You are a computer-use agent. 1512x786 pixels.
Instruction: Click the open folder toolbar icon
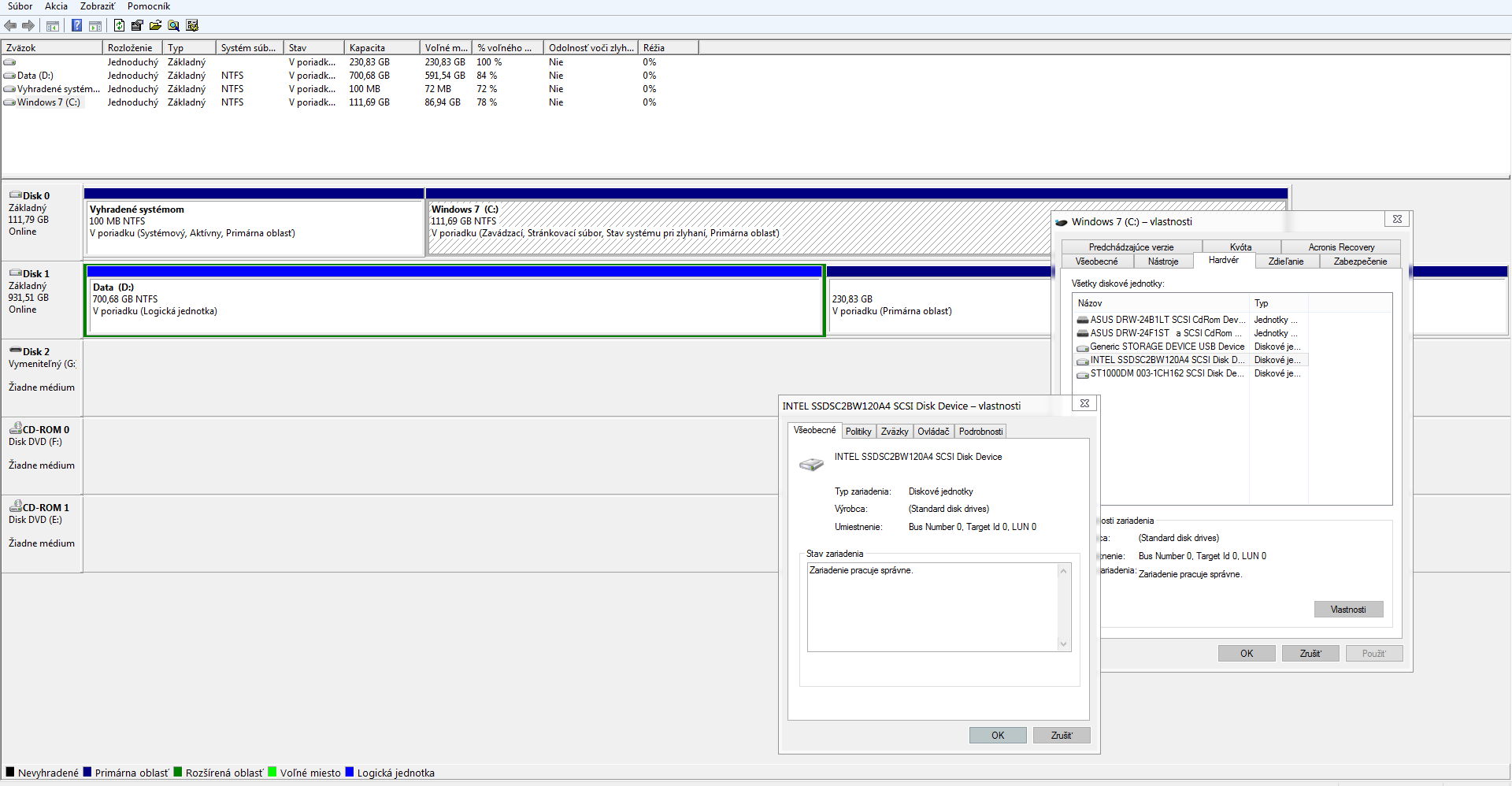pos(155,26)
